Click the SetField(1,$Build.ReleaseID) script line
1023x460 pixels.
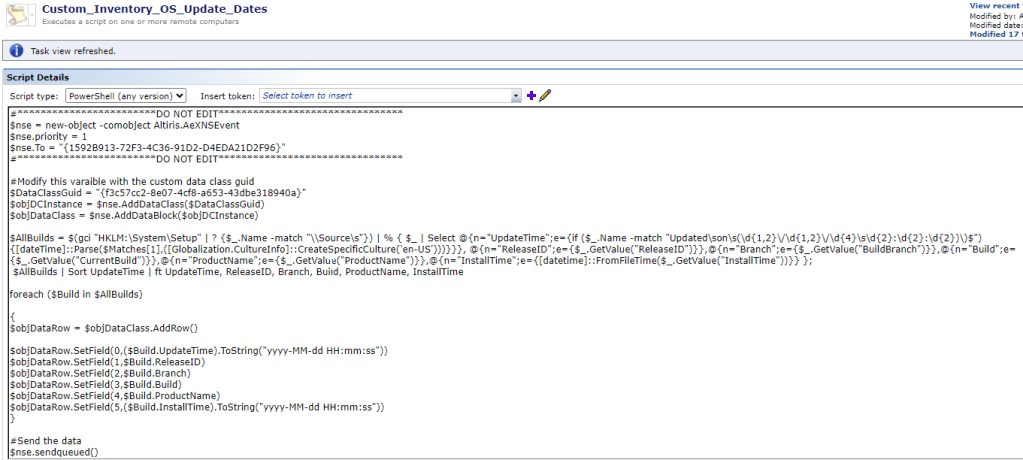point(107,362)
